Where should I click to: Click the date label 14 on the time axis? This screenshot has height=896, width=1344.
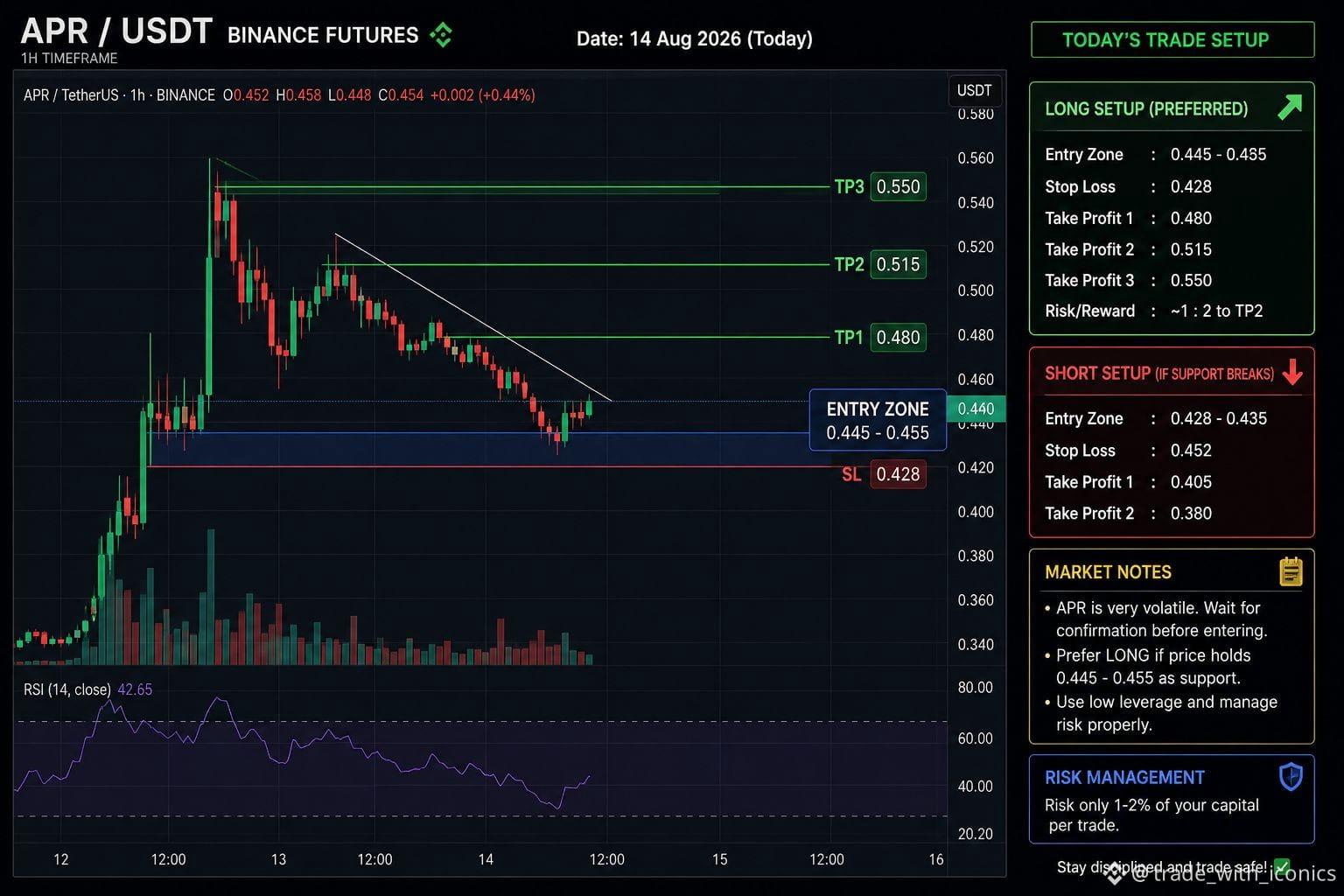click(x=486, y=859)
